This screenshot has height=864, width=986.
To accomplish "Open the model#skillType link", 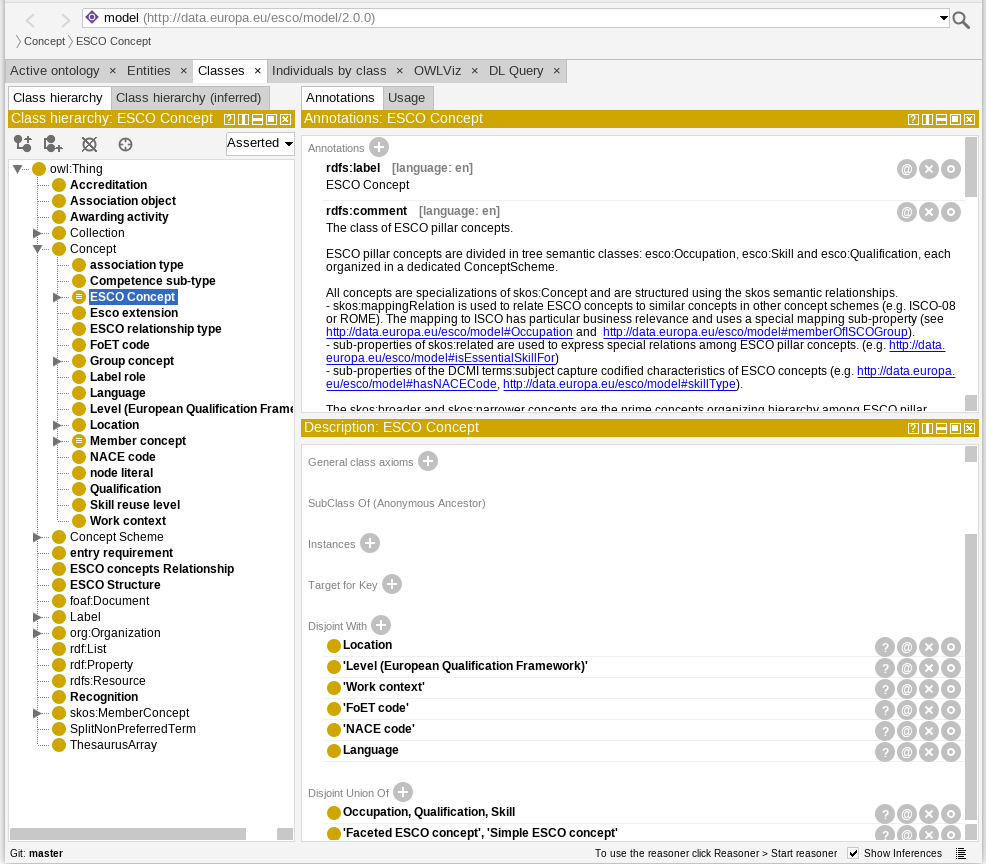I will 619,384.
